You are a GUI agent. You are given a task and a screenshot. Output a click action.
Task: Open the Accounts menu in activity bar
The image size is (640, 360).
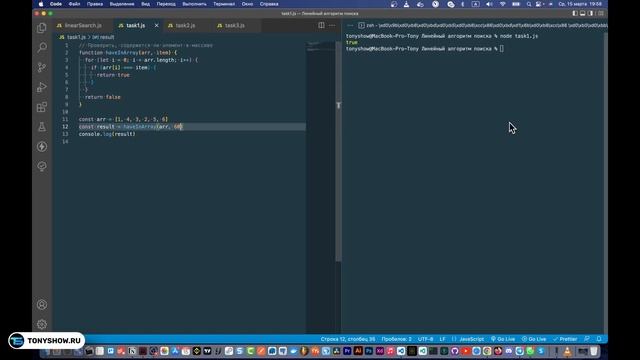pos(42,304)
